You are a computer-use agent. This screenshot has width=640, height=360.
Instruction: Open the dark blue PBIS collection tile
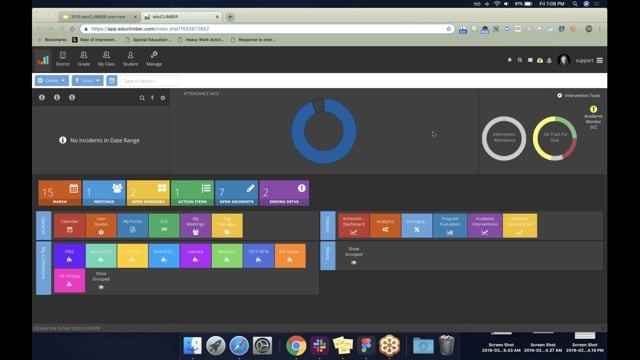(69, 256)
